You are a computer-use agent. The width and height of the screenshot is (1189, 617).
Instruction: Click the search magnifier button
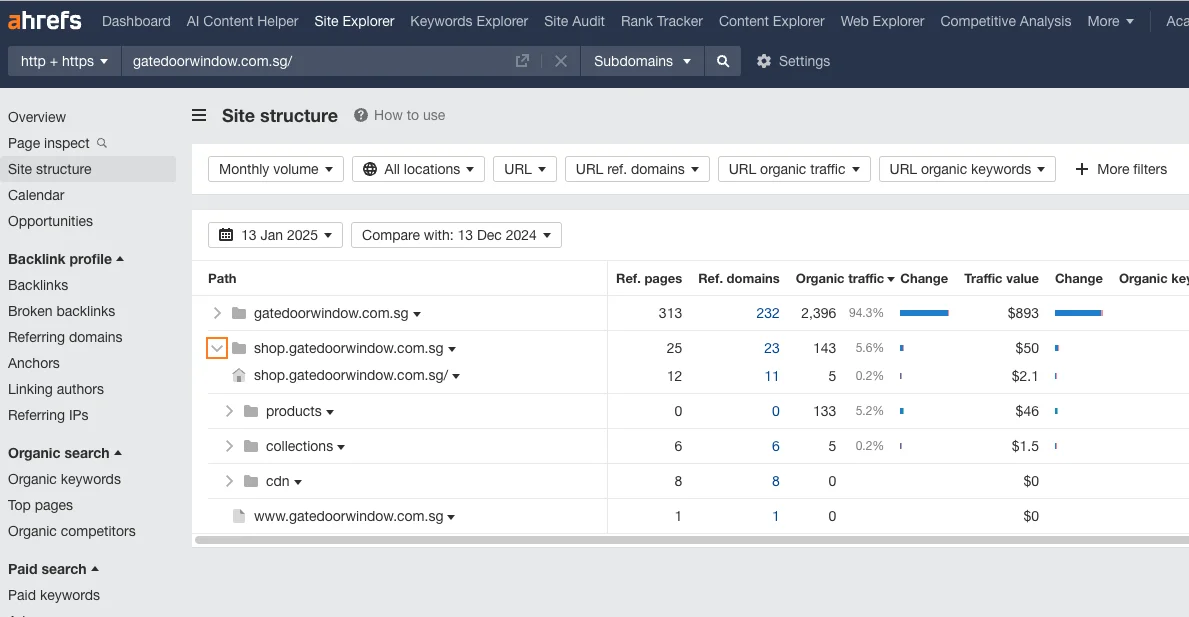723,61
